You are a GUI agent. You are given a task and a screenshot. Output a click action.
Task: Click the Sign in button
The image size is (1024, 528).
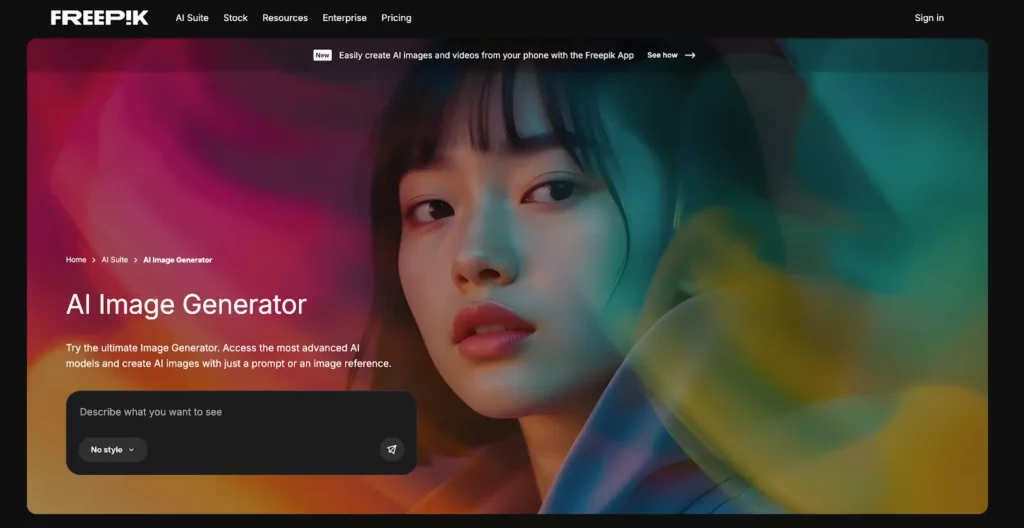click(929, 18)
